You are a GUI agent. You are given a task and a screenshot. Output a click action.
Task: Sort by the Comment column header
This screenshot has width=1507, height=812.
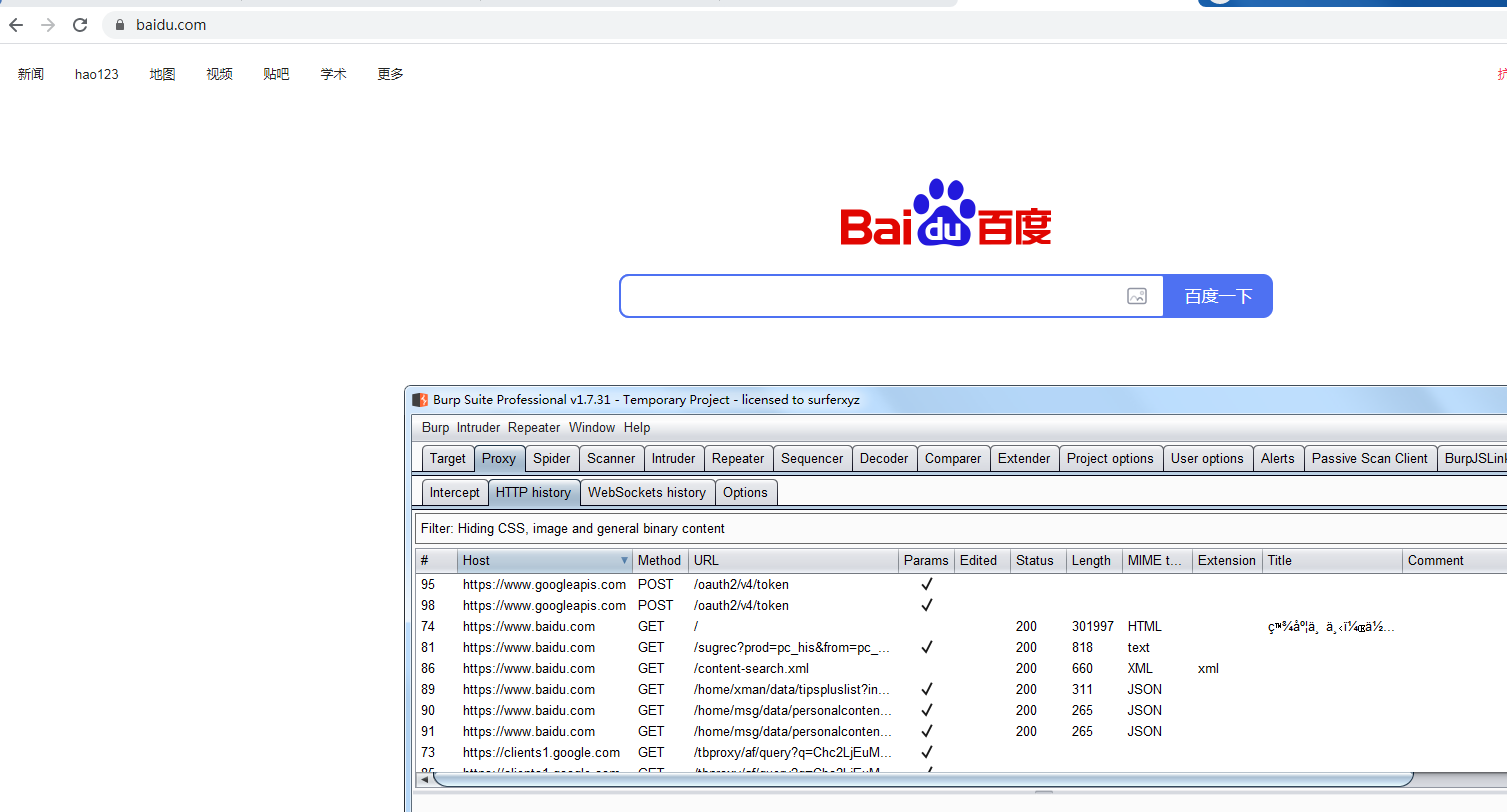(1455, 560)
